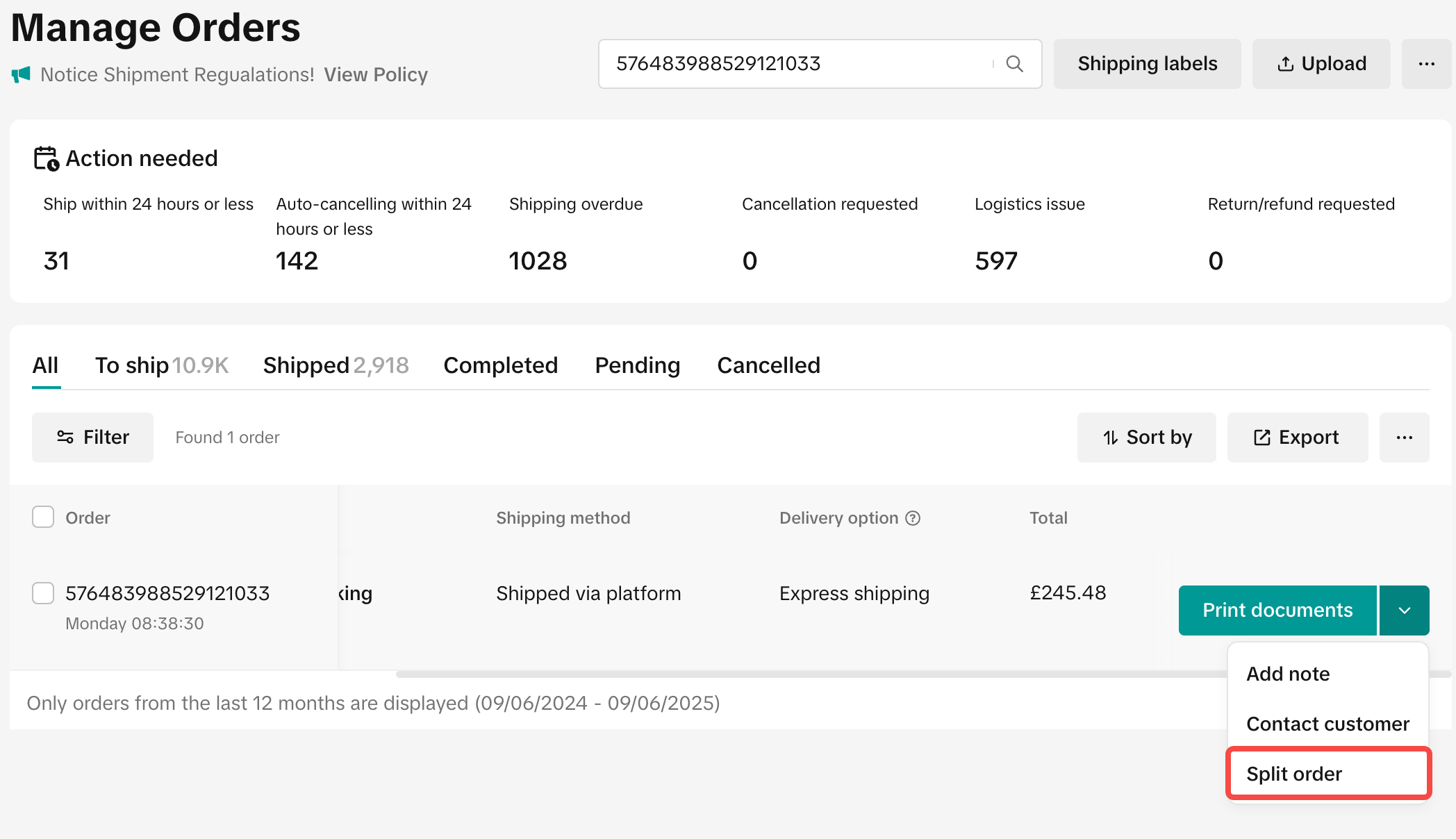The width and height of the screenshot is (1456, 839).
Task: Click the search magnifier icon
Action: click(x=1014, y=64)
